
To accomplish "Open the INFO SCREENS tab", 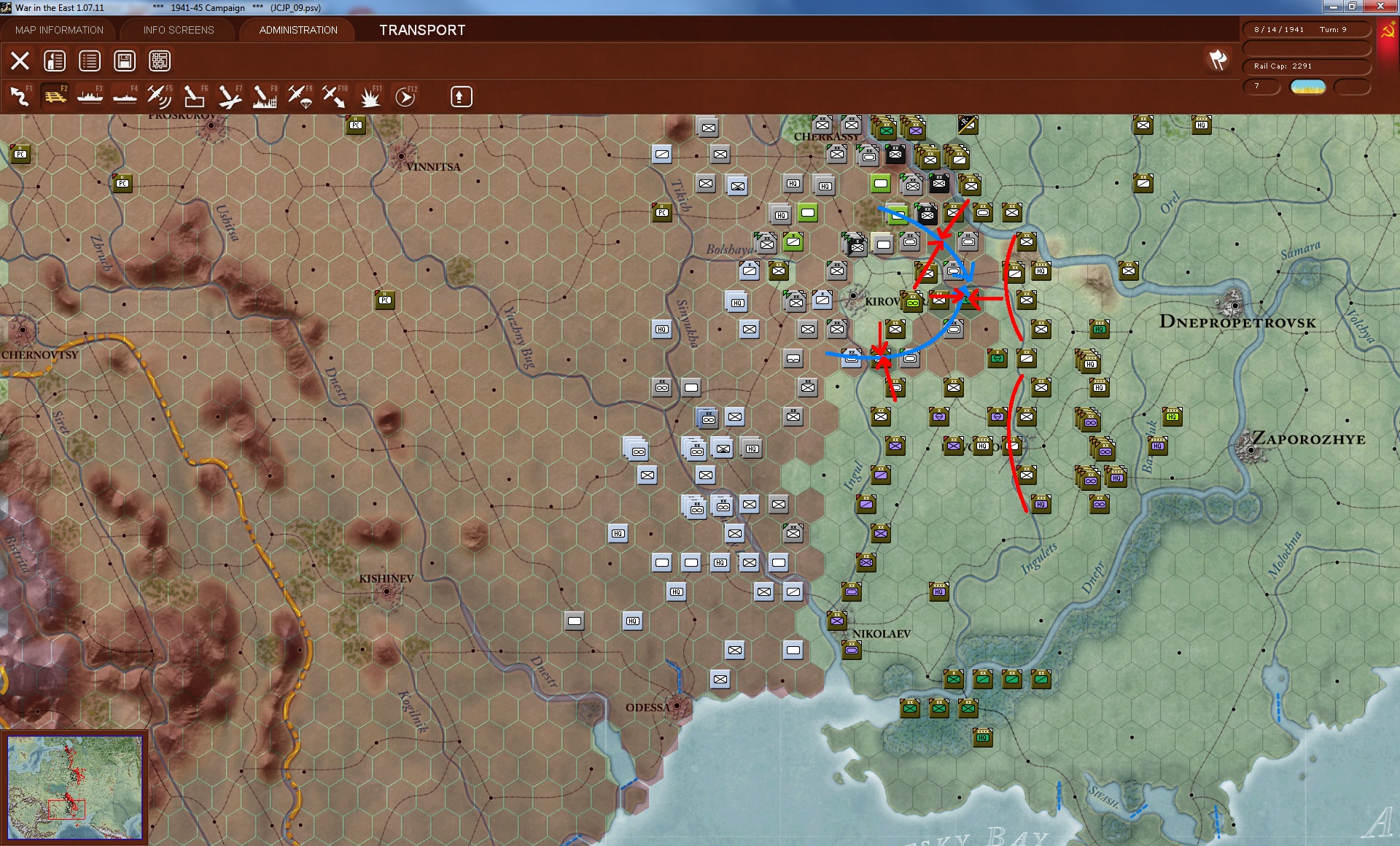I will click(x=179, y=30).
